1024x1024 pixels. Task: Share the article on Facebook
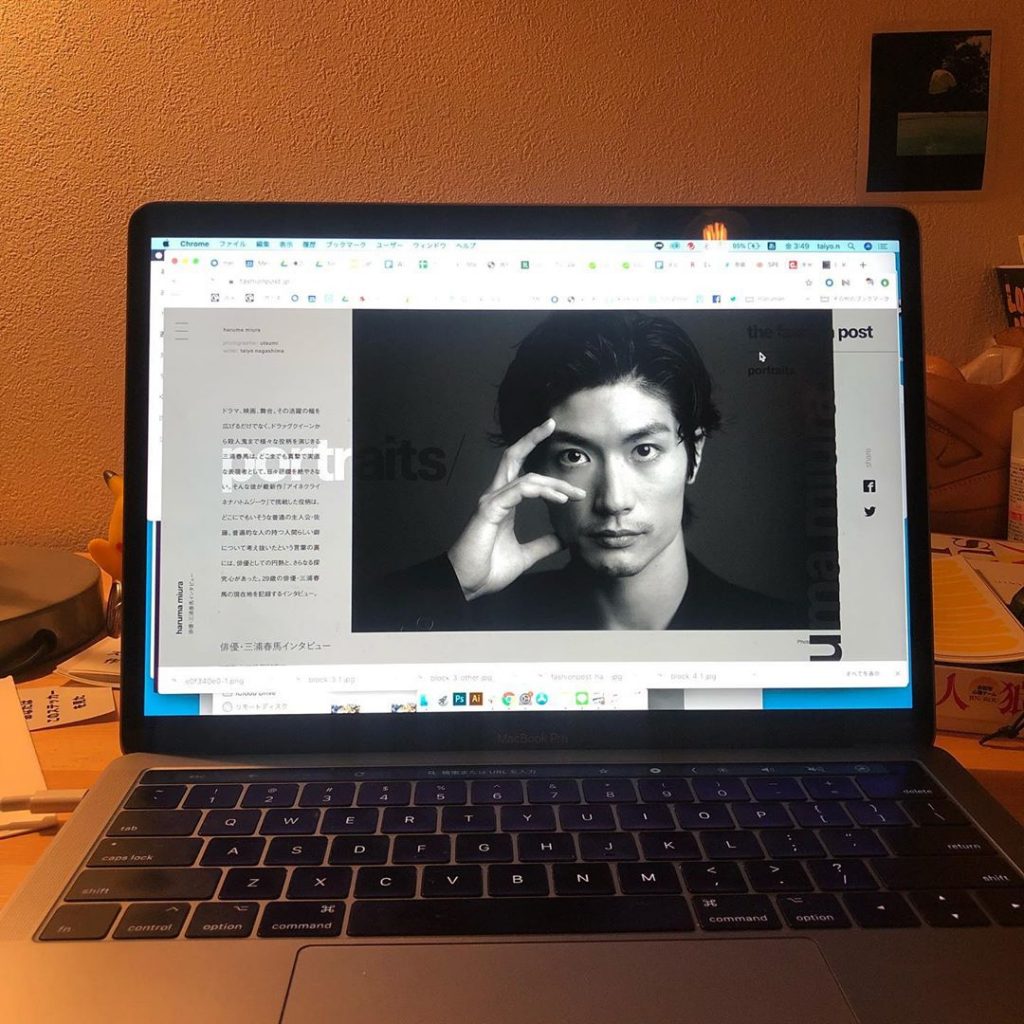869,486
